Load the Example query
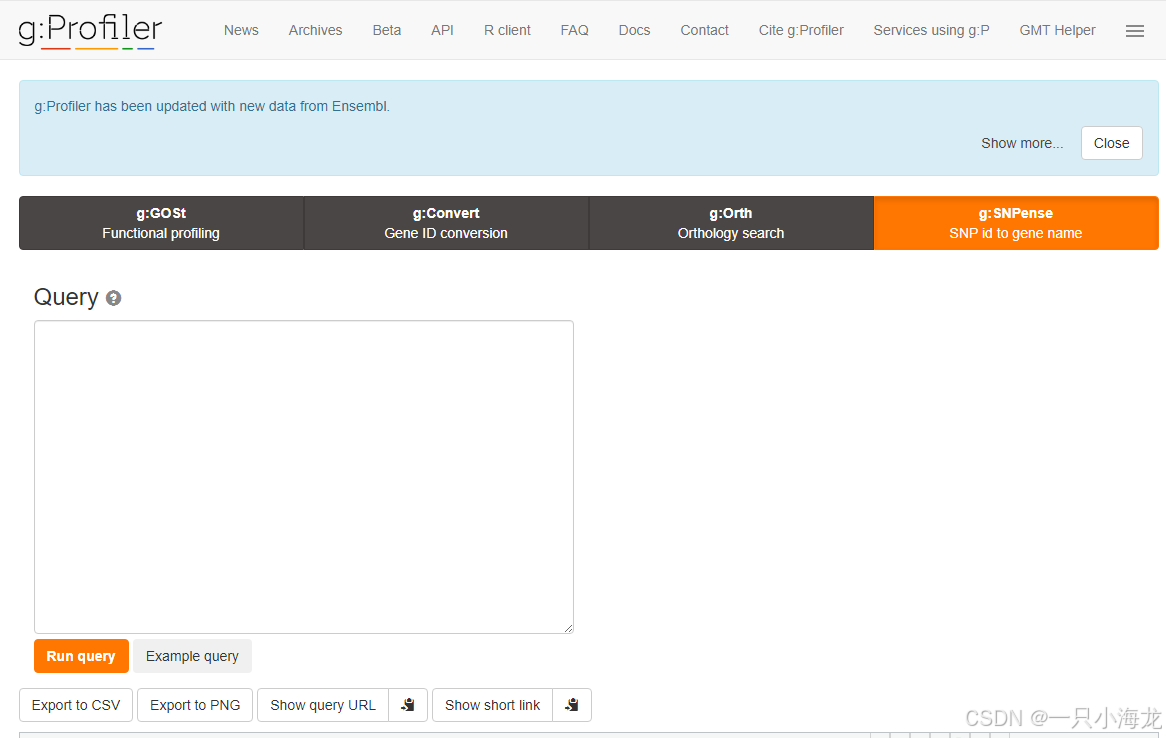1166x738 pixels. 192,655
